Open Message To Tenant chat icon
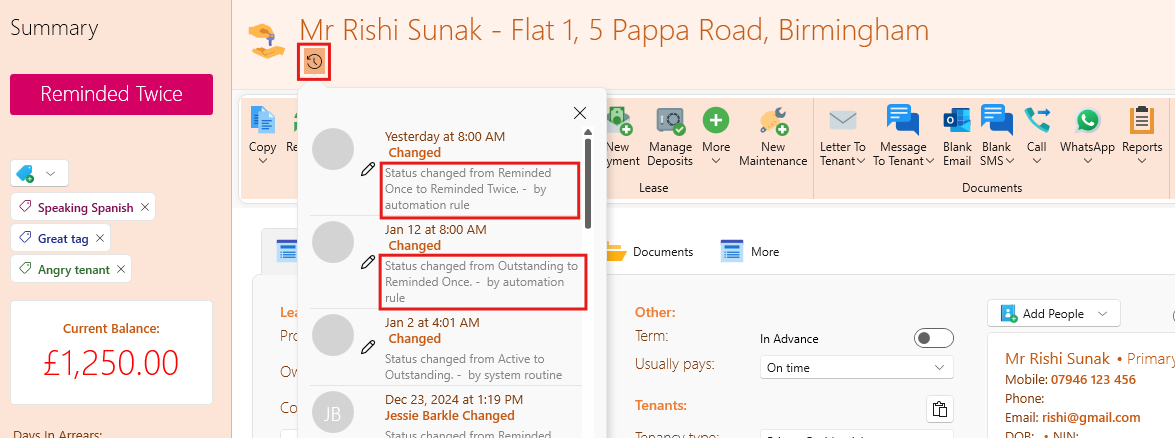 [903, 120]
